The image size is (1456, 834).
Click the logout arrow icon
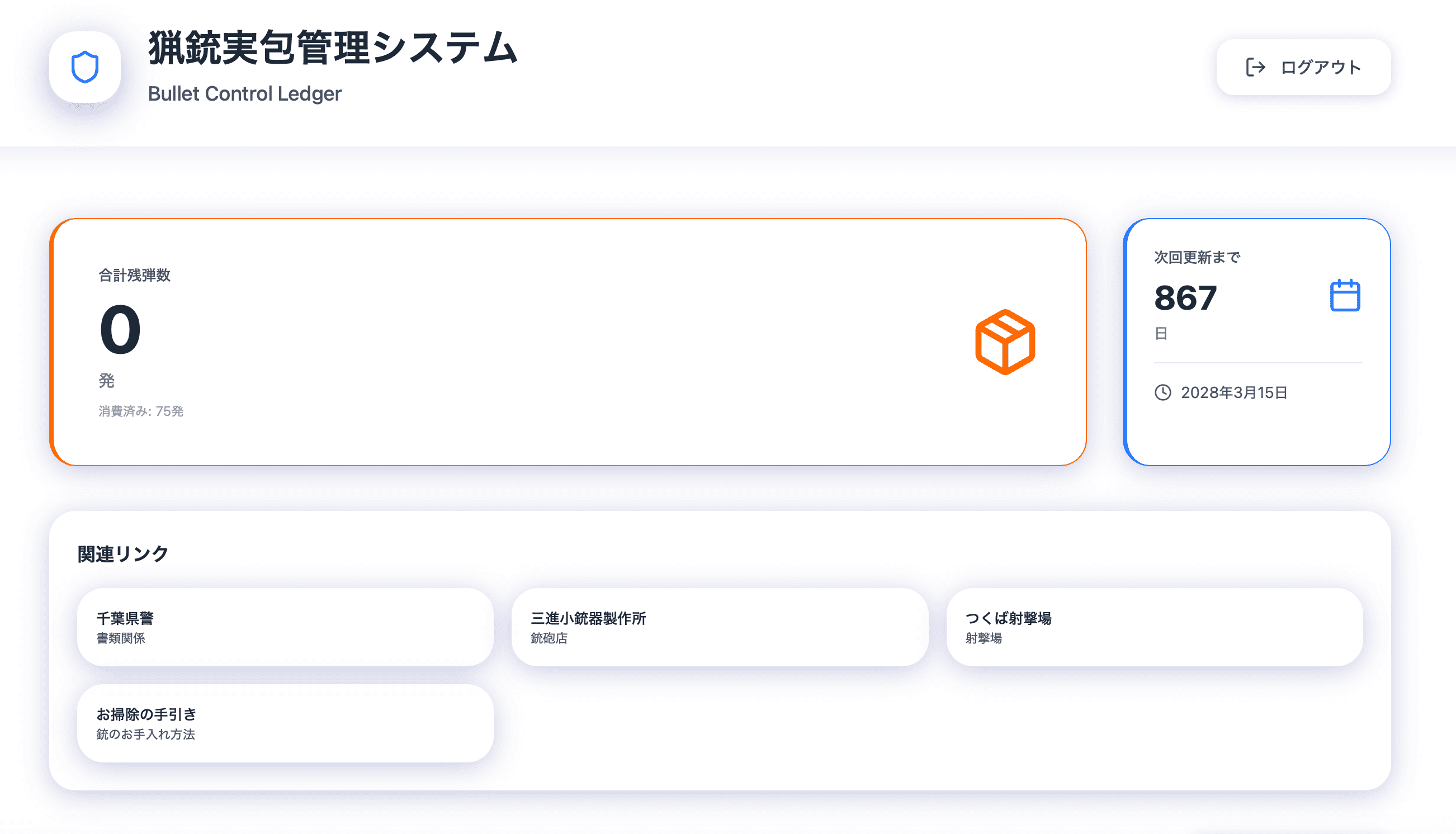(1255, 67)
